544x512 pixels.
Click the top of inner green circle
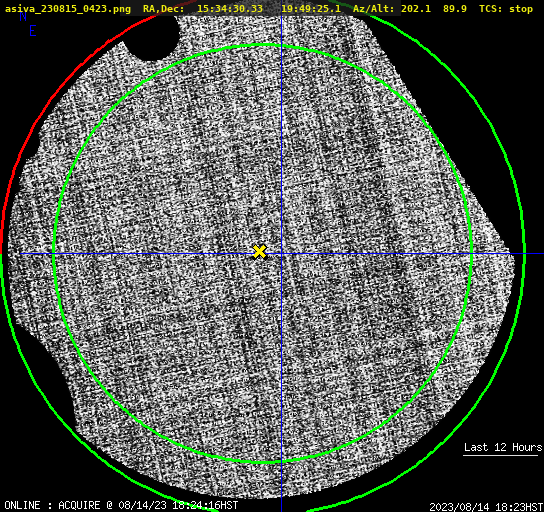[264, 45]
